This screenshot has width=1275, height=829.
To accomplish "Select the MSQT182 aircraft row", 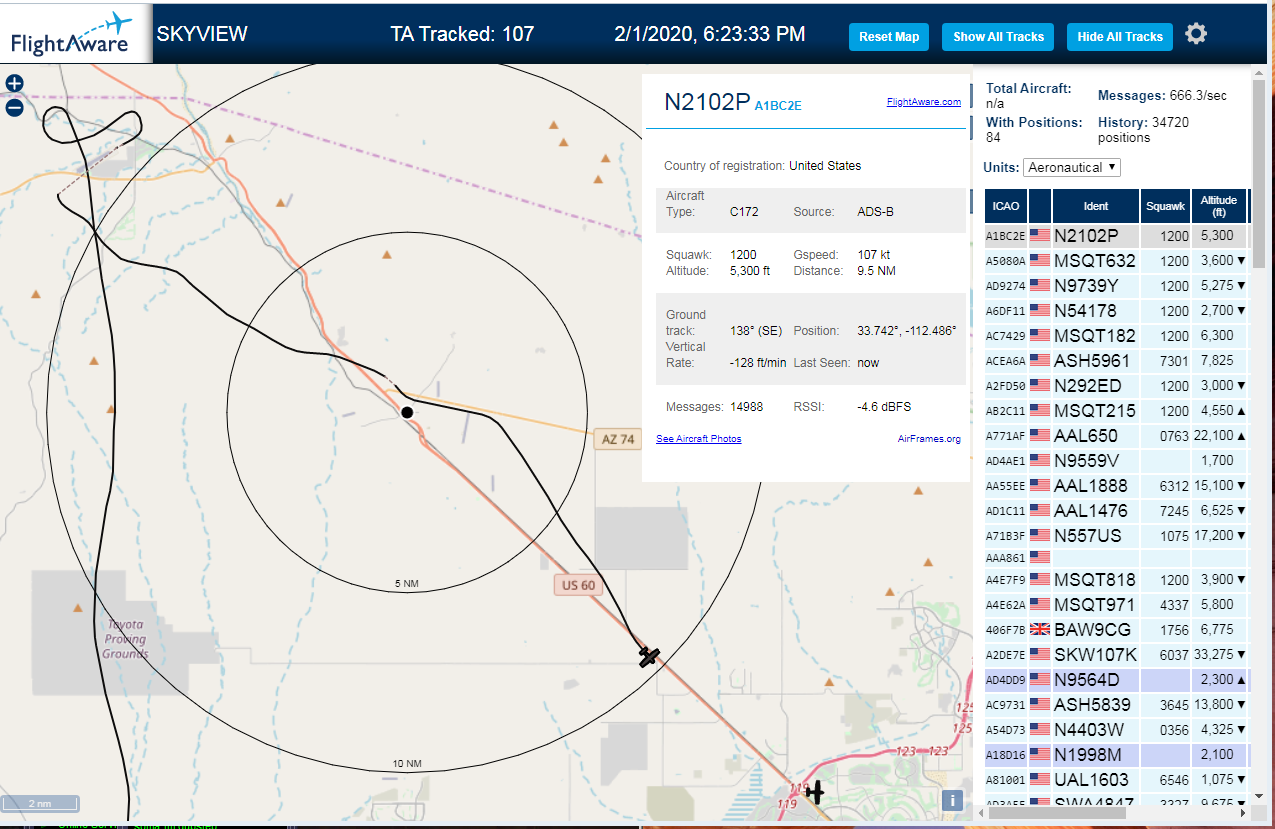I will [x=1116, y=336].
